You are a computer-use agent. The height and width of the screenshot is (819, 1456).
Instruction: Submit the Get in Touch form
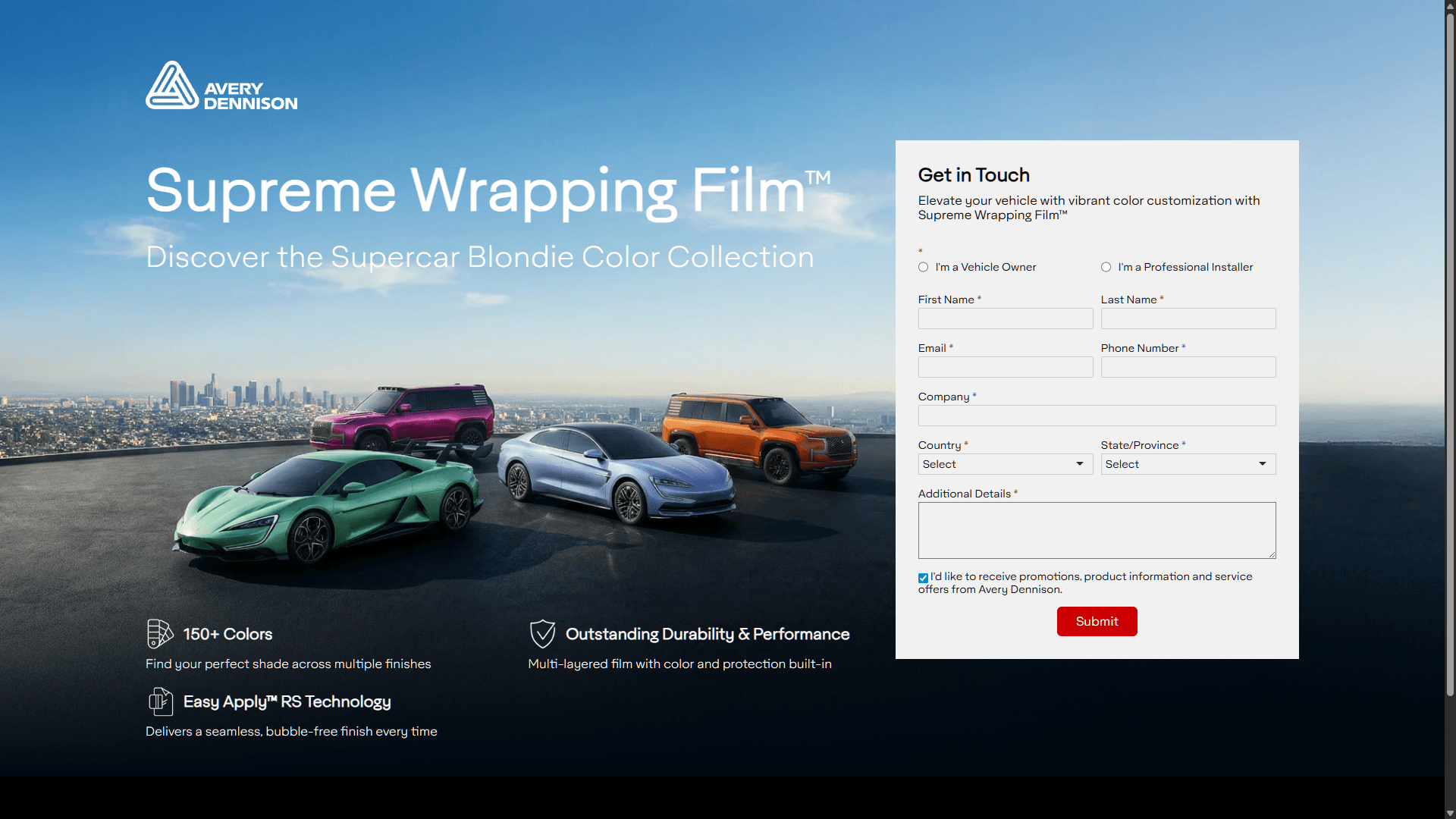1097,621
